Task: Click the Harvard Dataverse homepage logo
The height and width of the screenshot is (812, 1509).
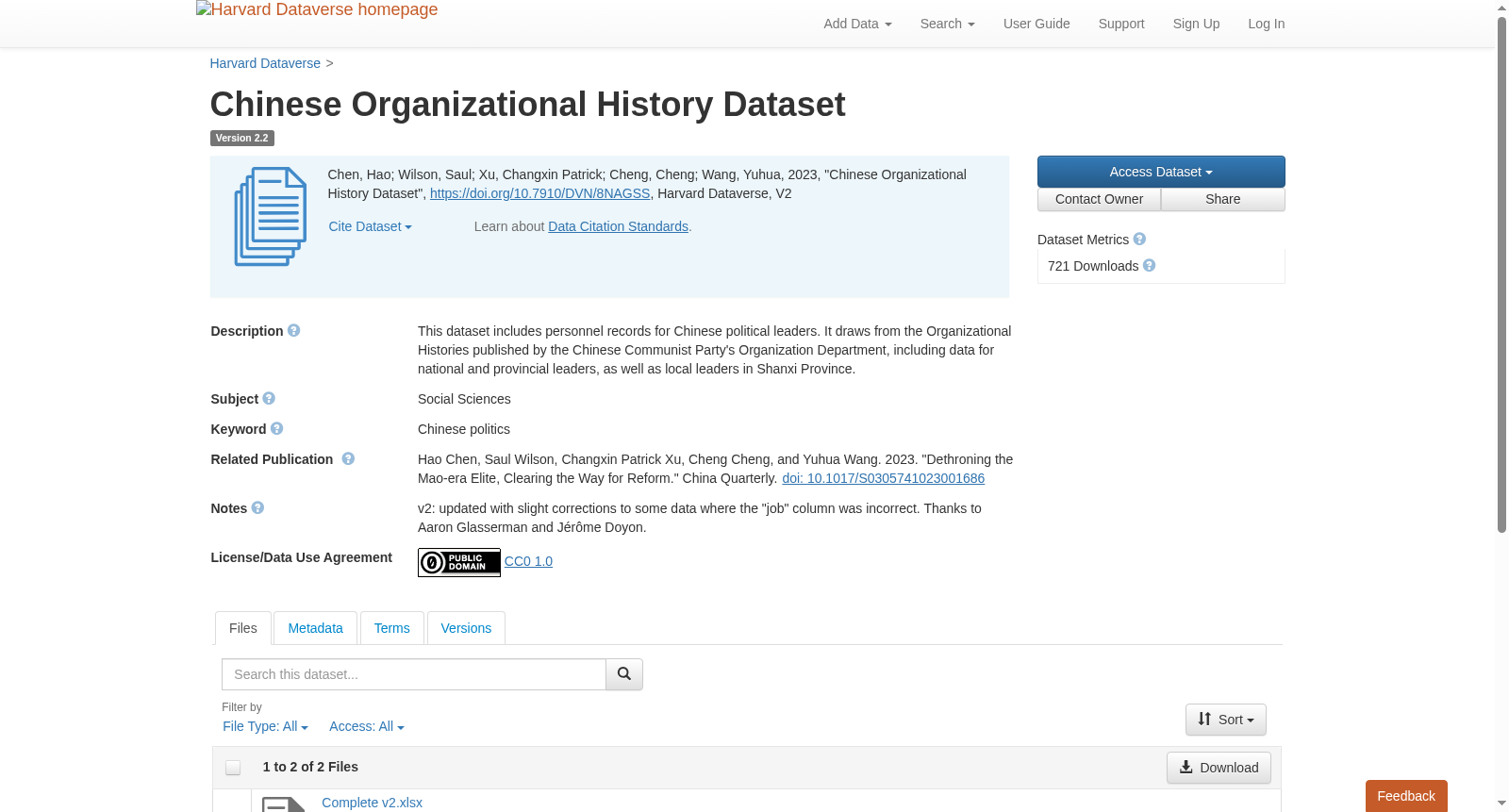Action: [x=317, y=9]
